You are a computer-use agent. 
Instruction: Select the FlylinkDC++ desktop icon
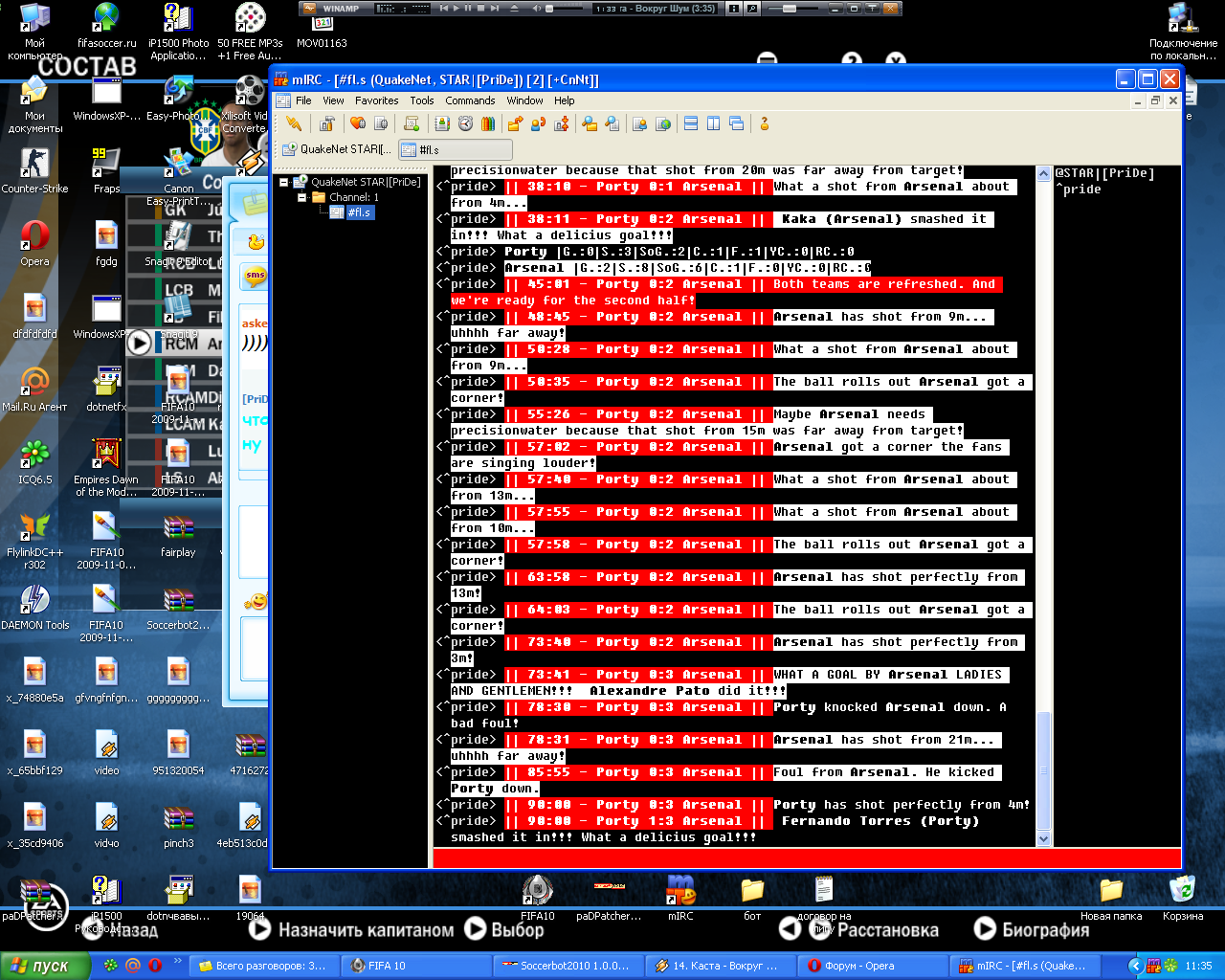34,541
